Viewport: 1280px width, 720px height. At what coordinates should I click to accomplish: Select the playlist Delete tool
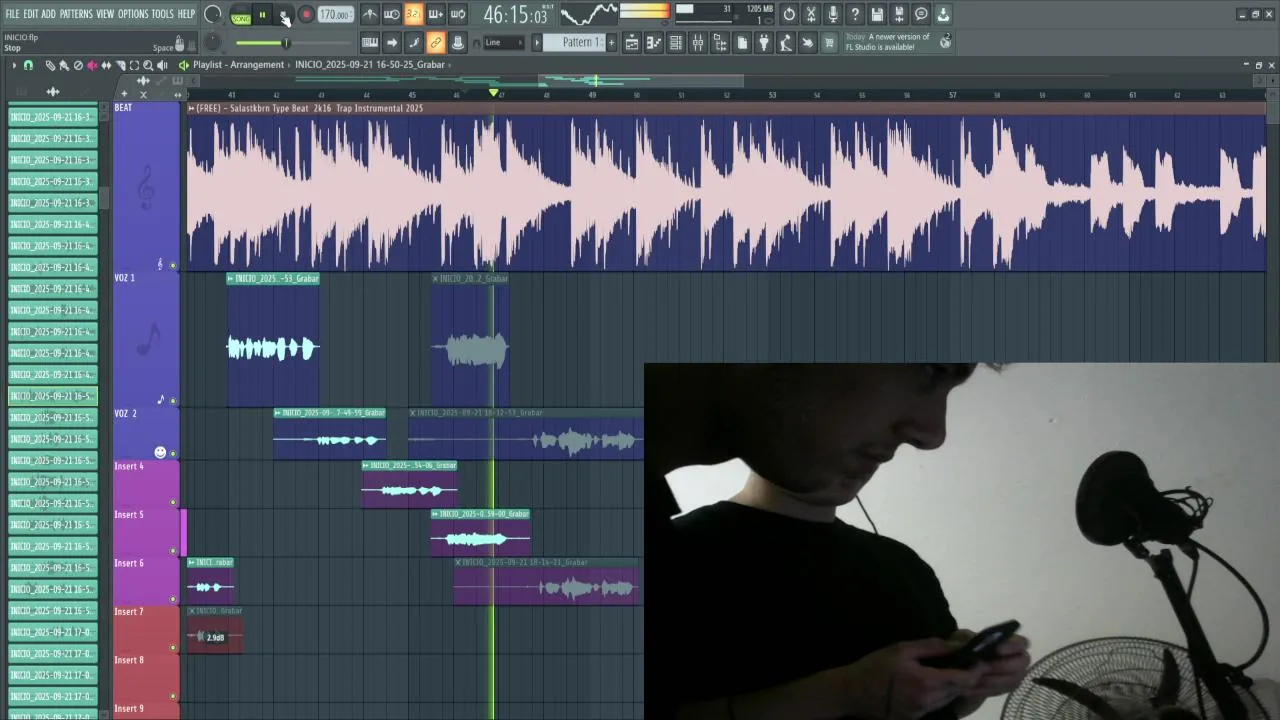point(78,65)
